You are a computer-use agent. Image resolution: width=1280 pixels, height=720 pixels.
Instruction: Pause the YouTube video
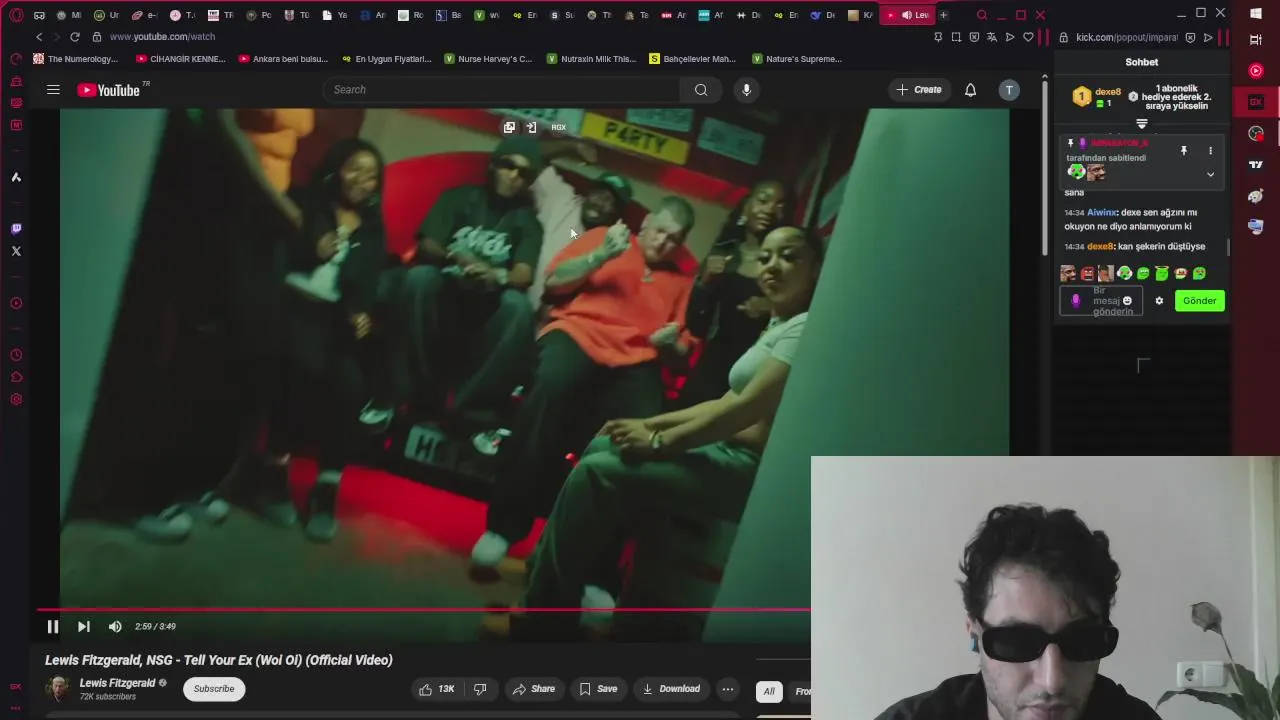click(53, 627)
